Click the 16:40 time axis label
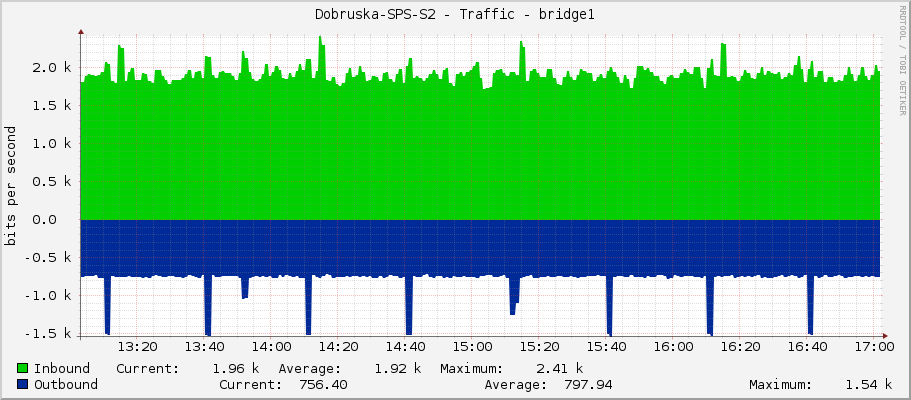911x400 pixels. tap(807, 347)
